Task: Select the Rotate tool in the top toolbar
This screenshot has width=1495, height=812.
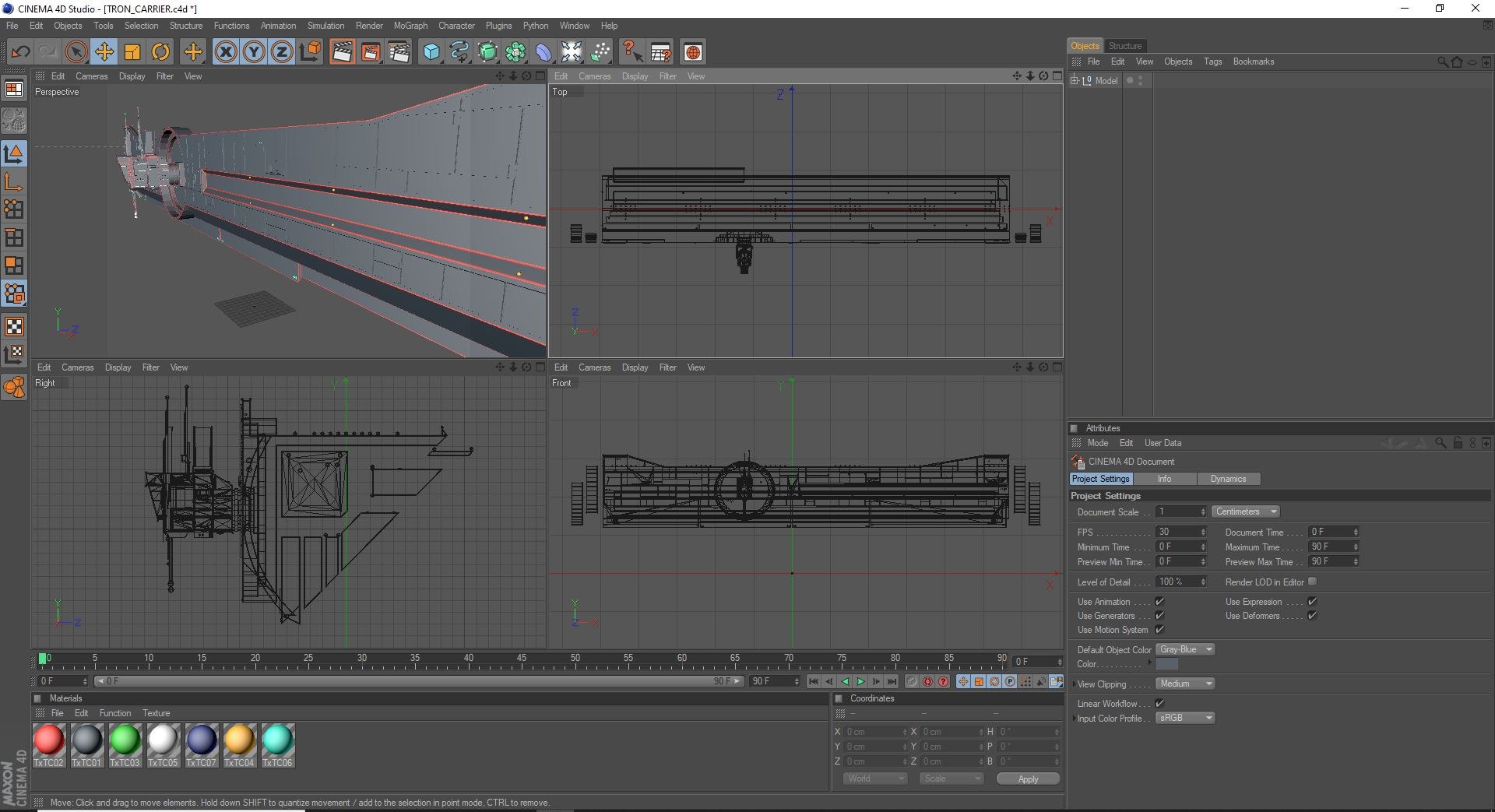Action: pos(160,52)
